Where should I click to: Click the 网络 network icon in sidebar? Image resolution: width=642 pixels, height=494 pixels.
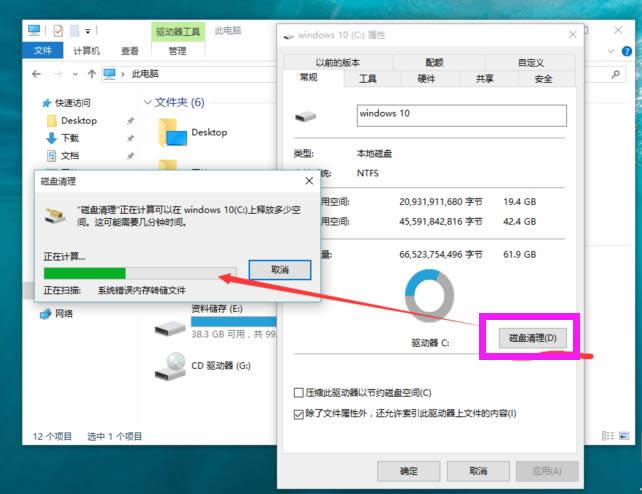pyautogui.click(x=46, y=313)
